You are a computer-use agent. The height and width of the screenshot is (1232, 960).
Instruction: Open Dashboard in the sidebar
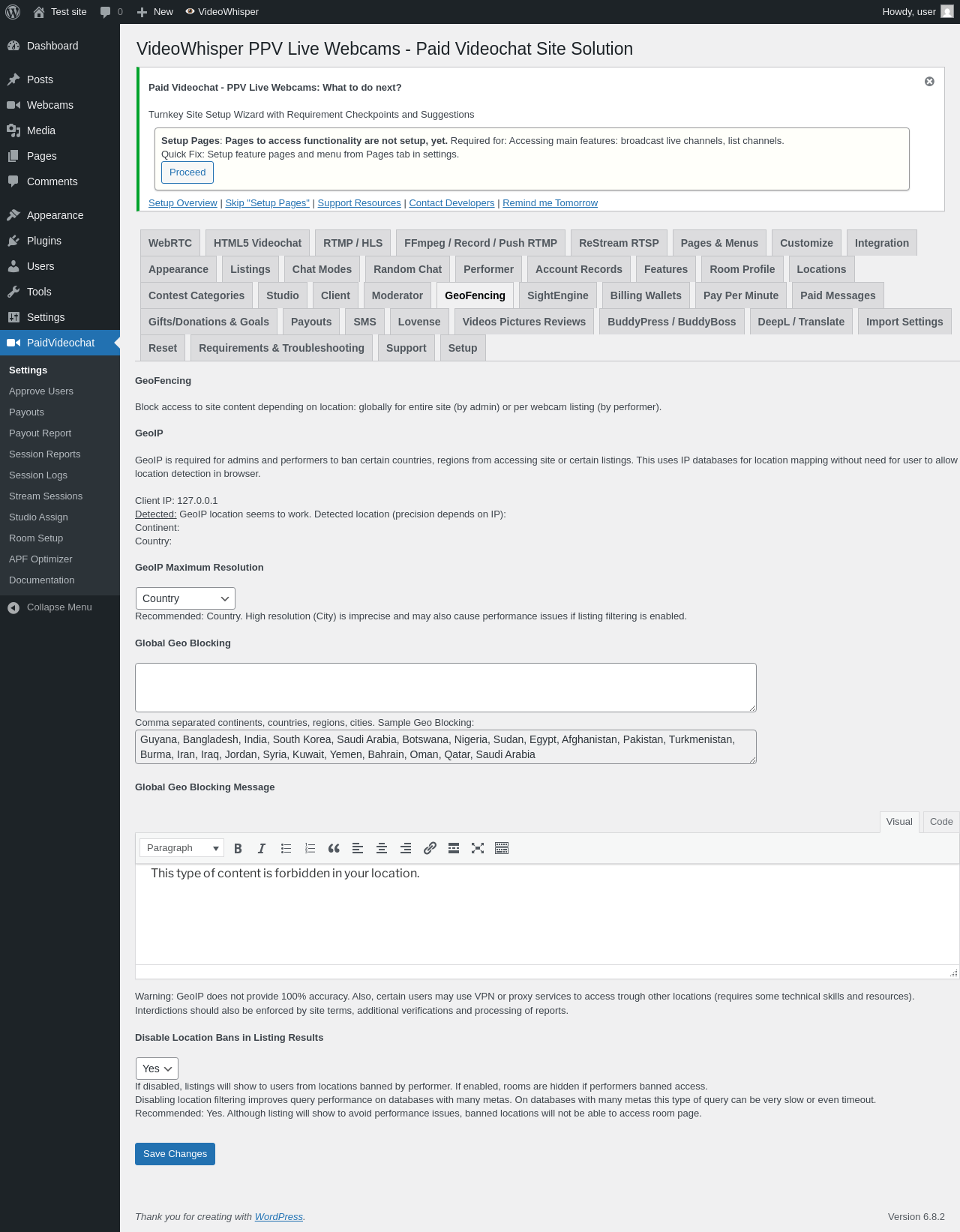60,46
